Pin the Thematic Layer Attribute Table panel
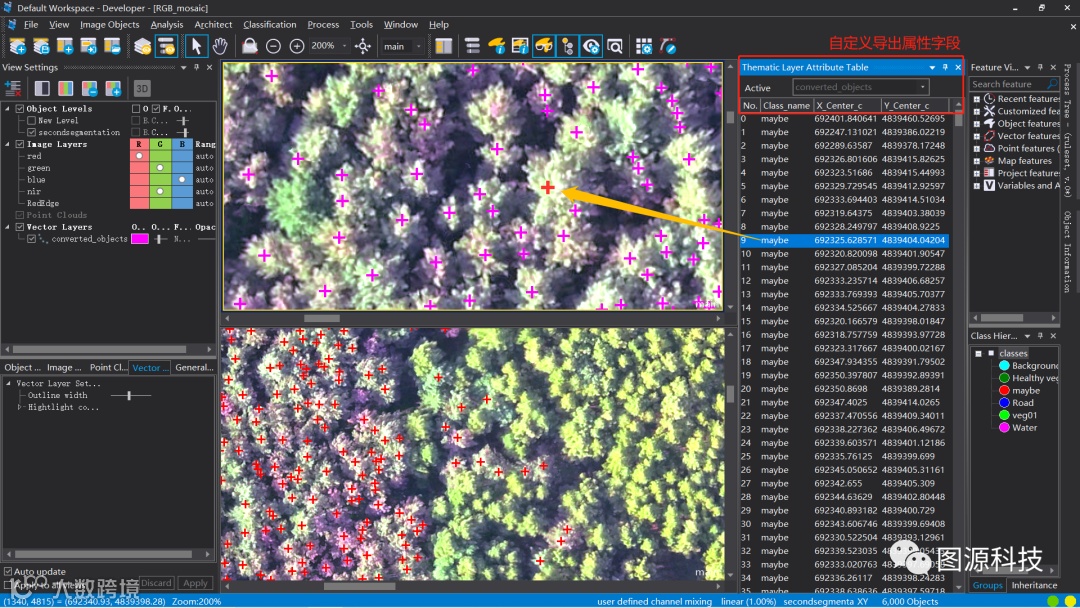Viewport: 1080px width, 608px height. coord(945,68)
